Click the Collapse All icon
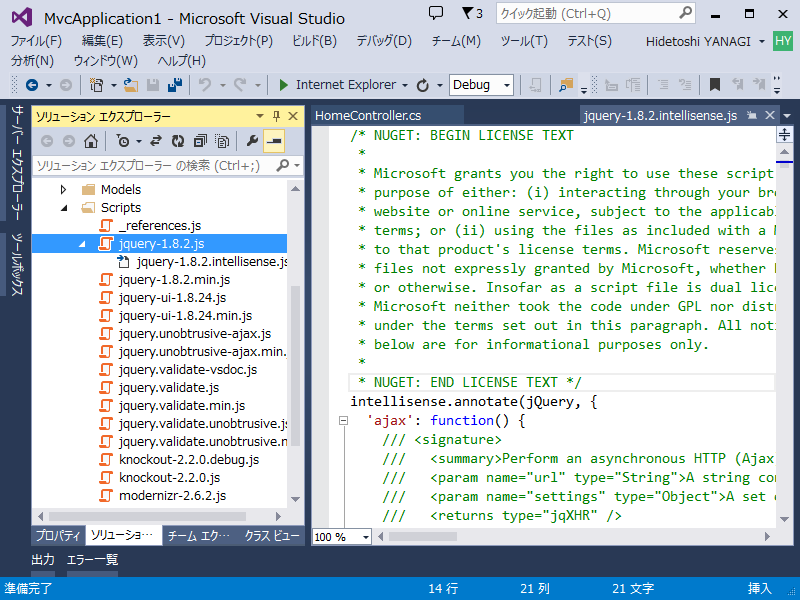Screen dimensions: 800x600 tap(200, 141)
